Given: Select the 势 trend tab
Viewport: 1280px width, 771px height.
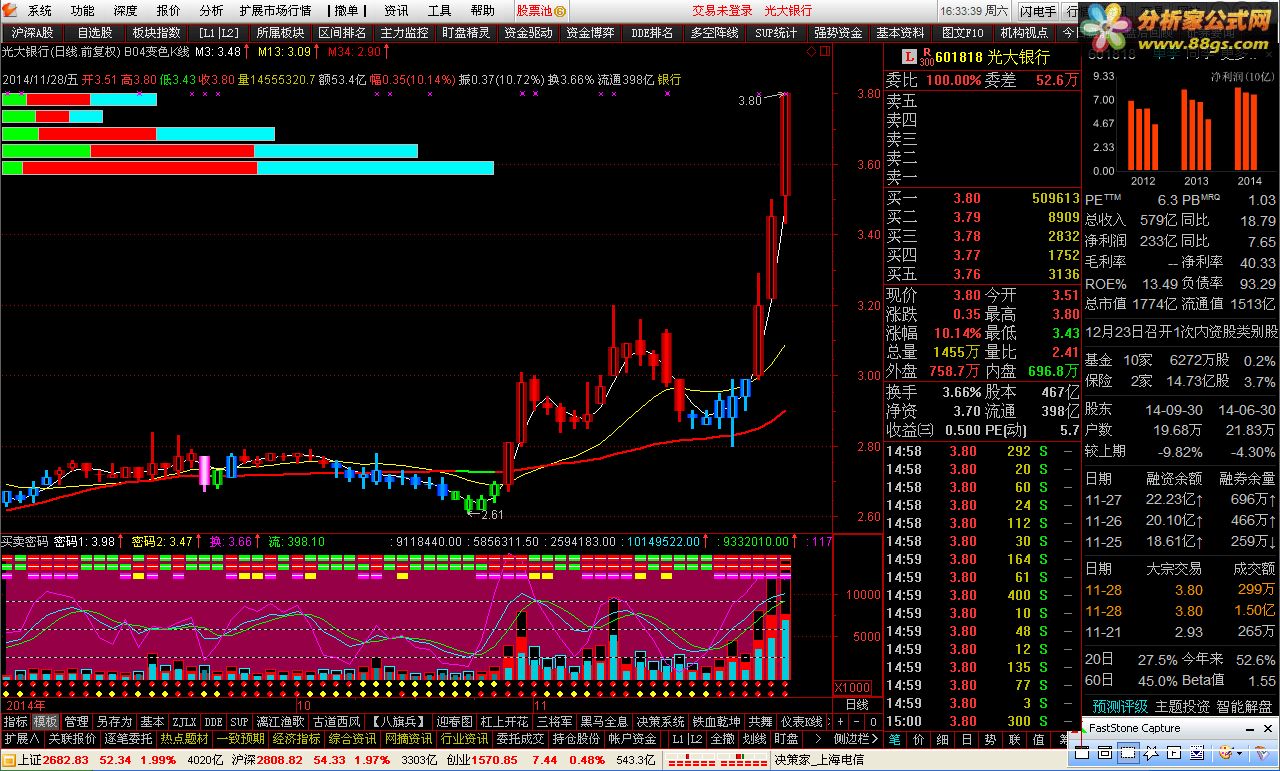Looking at the screenshot, I should click(x=989, y=739).
